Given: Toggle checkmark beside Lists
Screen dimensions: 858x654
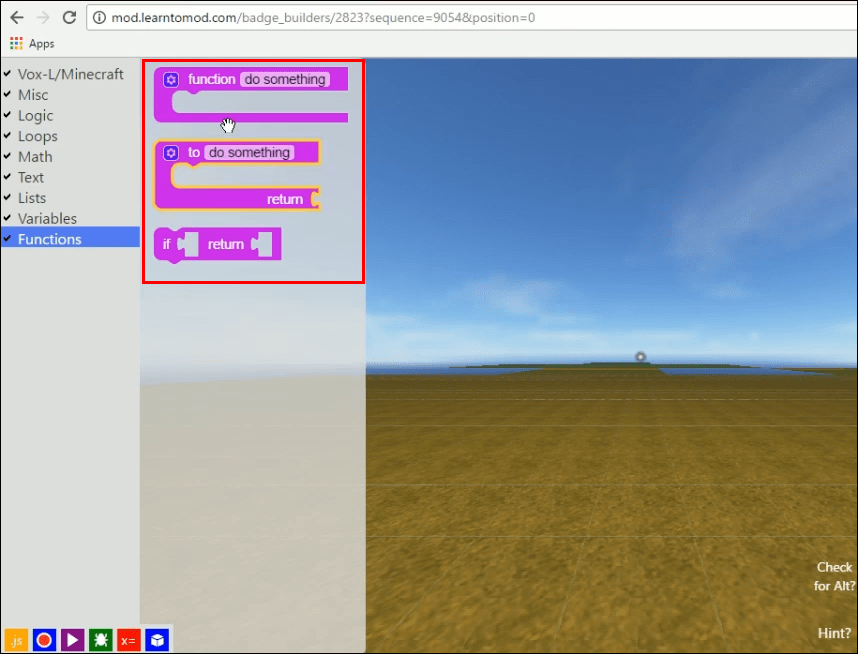Looking at the screenshot, I should pyautogui.click(x=7, y=197).
